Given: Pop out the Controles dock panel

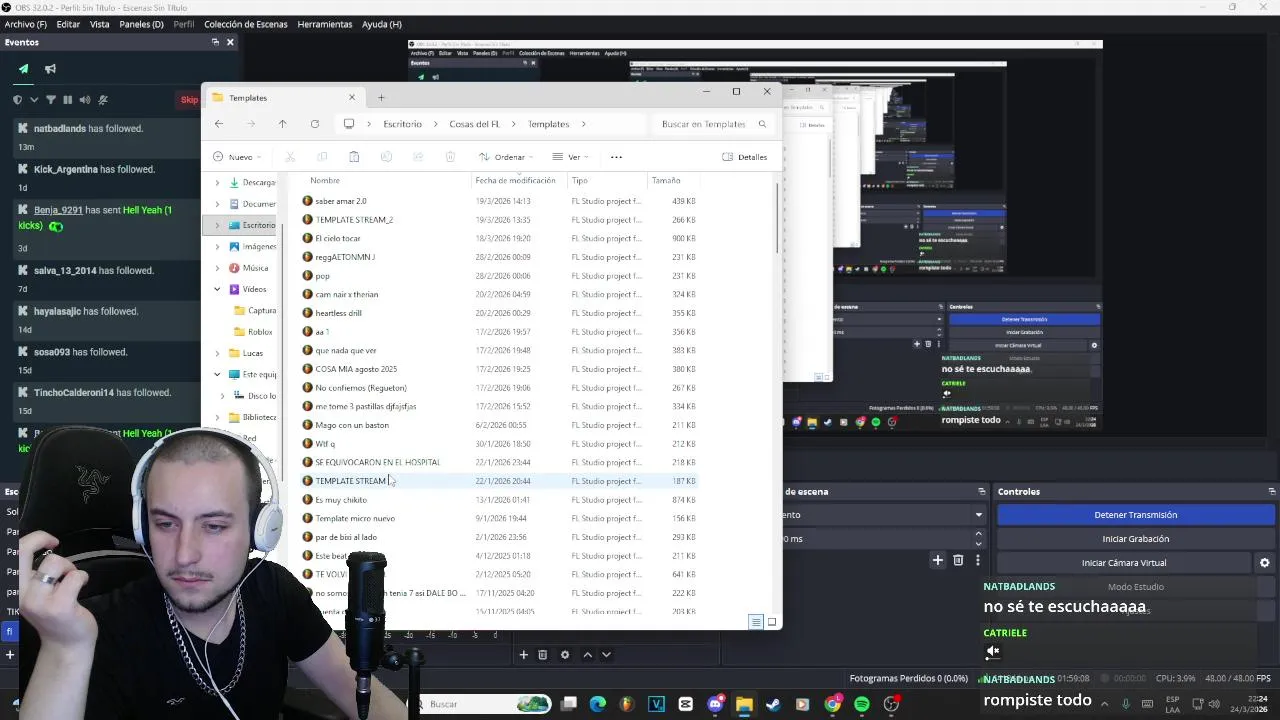Looking at the screenshot, I should click(x=1271, y=492).
